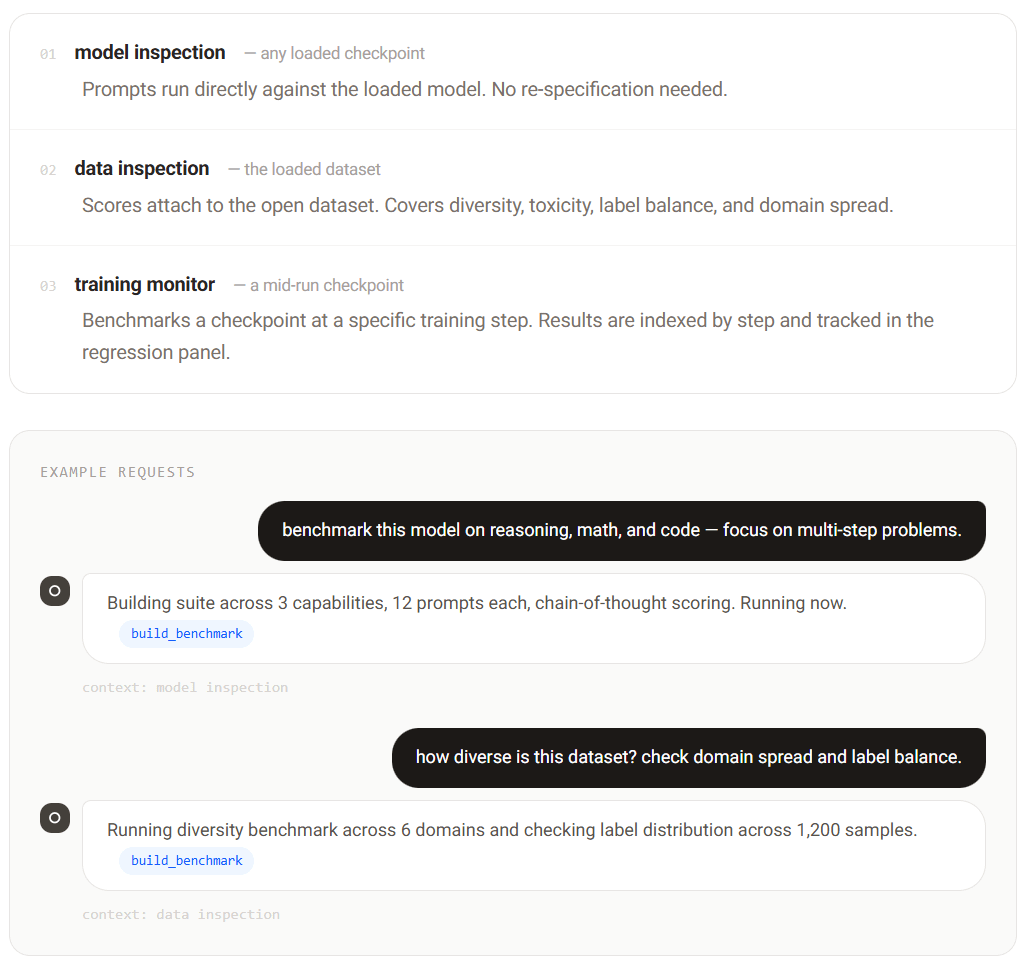
Task: Click the build_benchmark tag under the Running diversity reply
Action: (x=187, y=861)
